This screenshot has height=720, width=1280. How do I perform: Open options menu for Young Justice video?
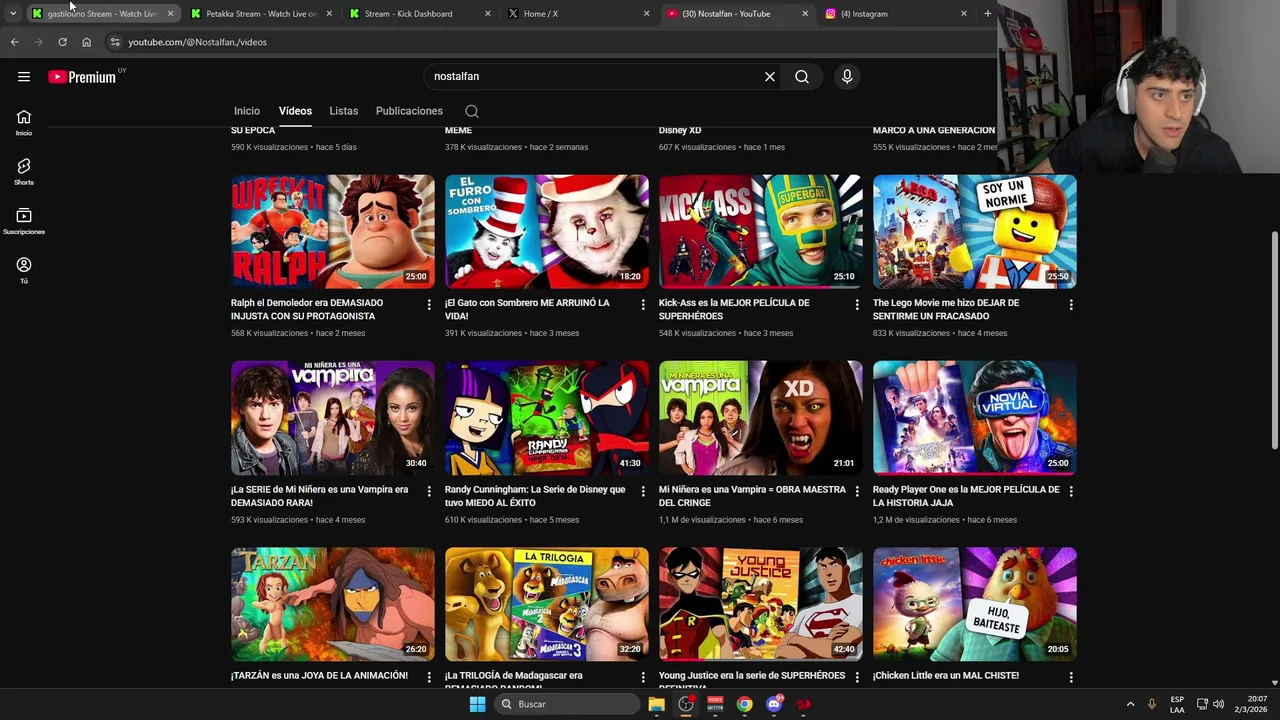pos(857,677)
